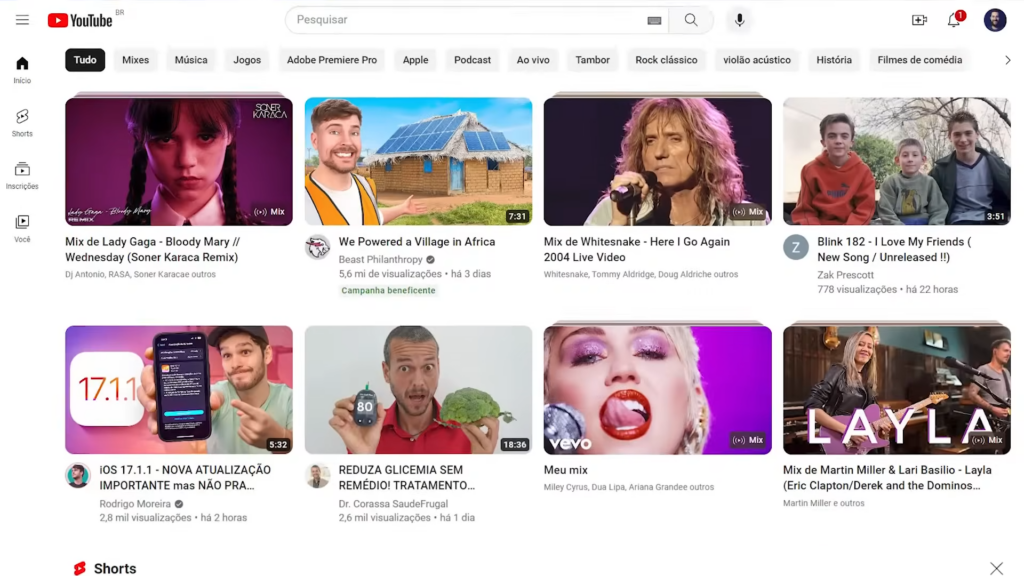Expand more filter chips with the right chevron

(x=1009, y=60)
